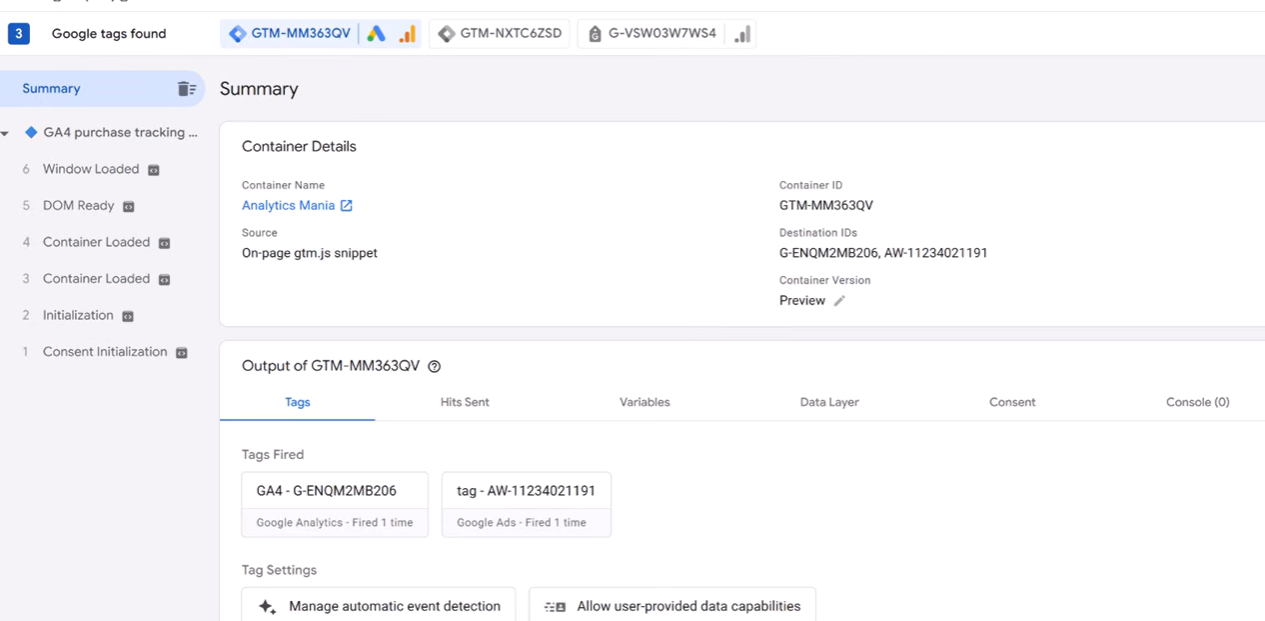Open the GA4 - G-ENQM2MB206 fired tag card
The width and height of the screenshot is (1265, 621).
pos(335,505)
